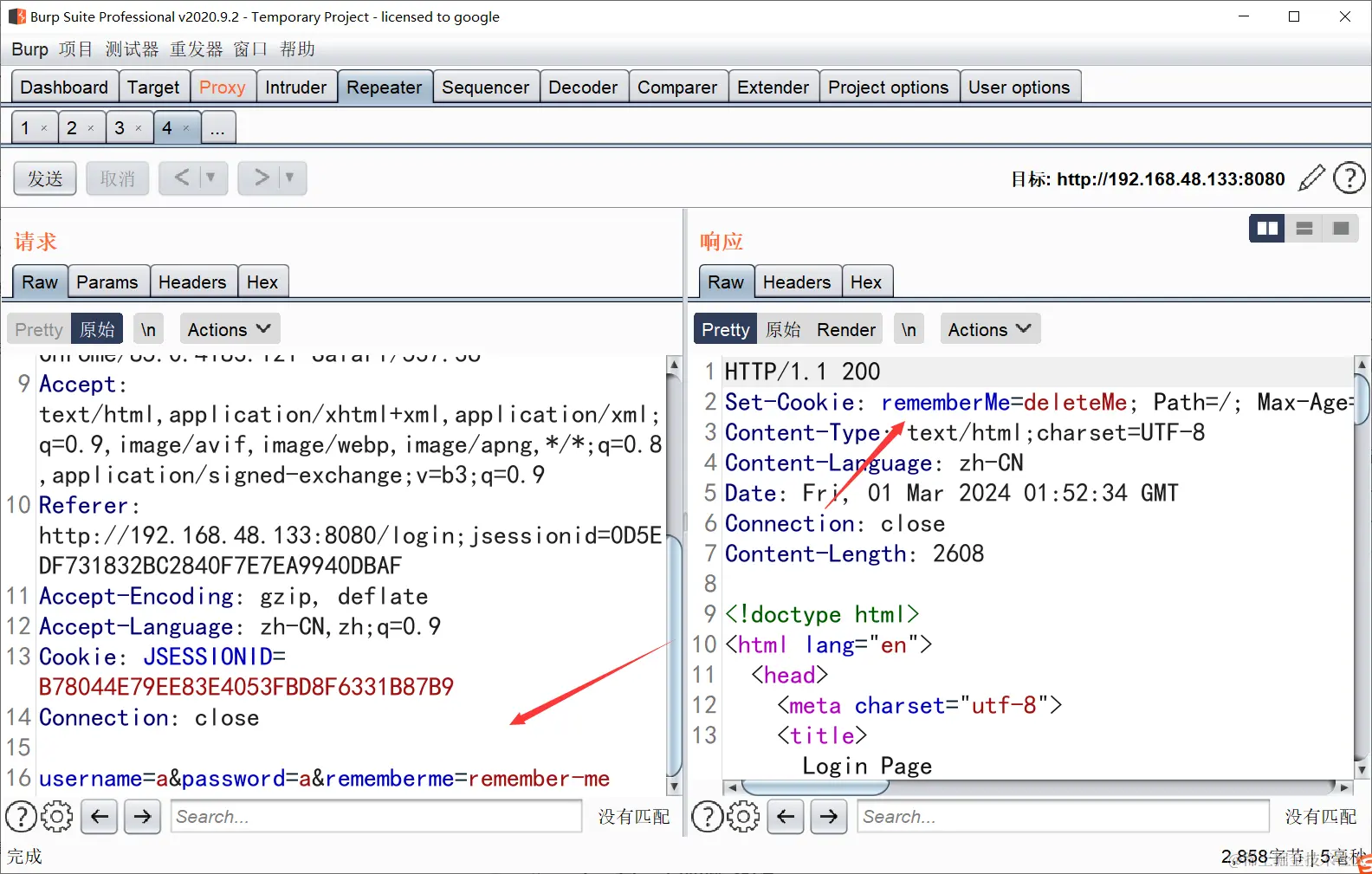Image resolution: width=1372 pixels, height=874 pixels.
Task: Go to previous match in response search
Action: (786, 816)
